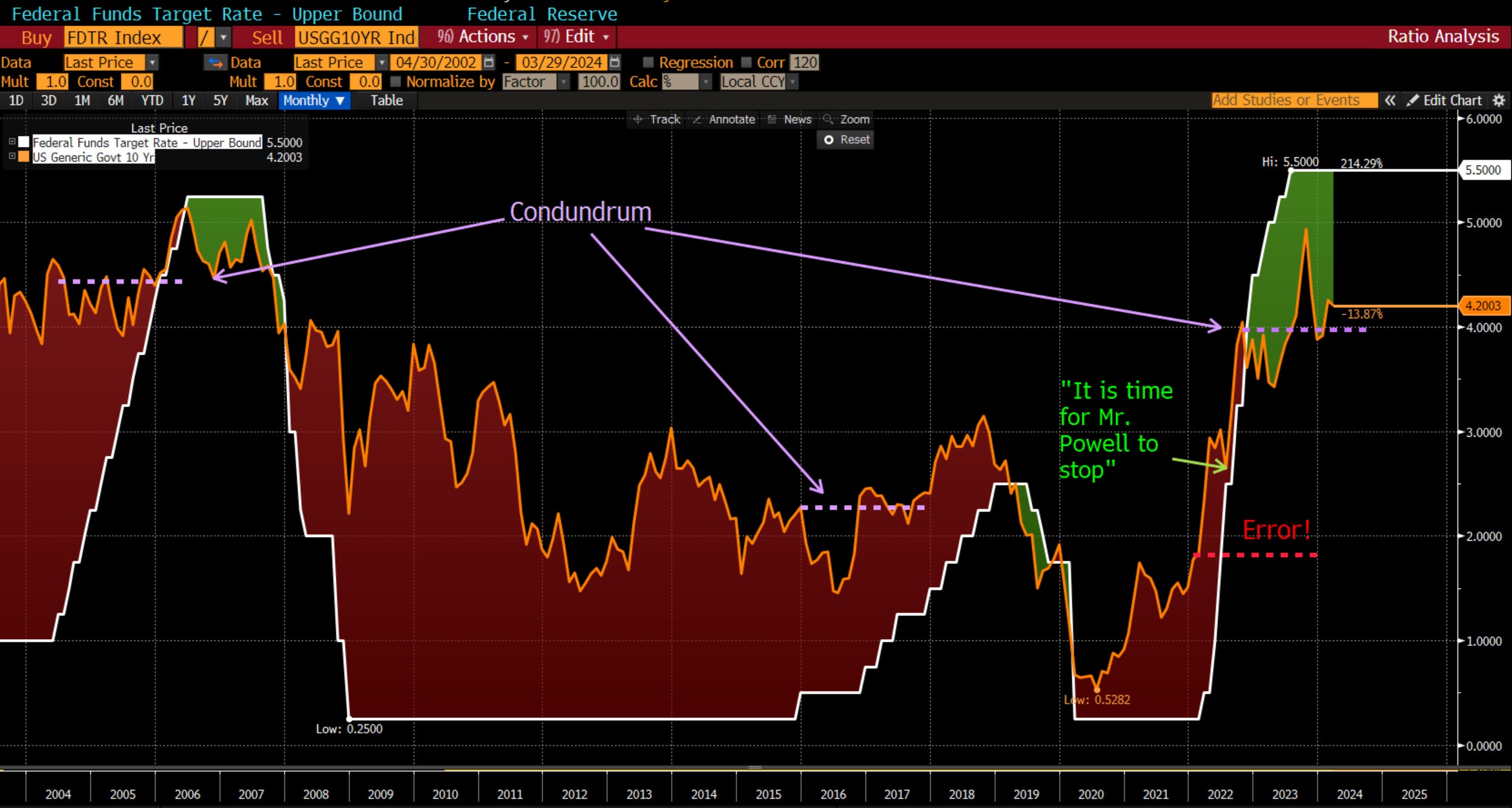Toggle the Corr checkbox
This screenshot has width=1512, height=808.
coord(746,63)
